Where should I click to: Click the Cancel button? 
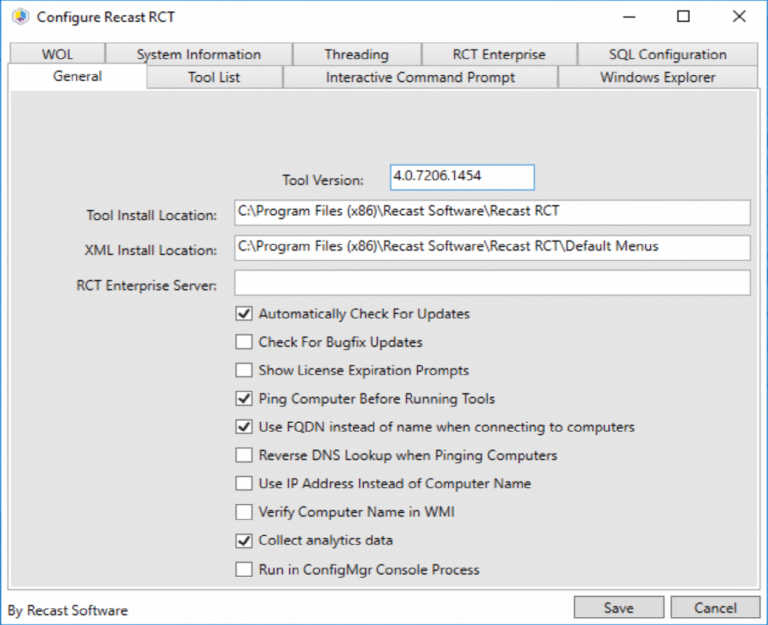coord(715,608)
